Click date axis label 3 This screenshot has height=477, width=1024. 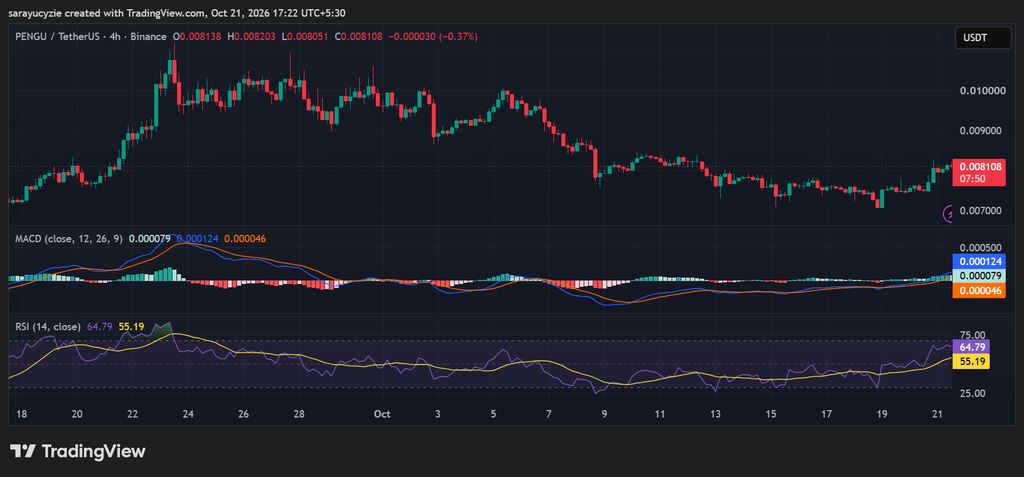coord(438,414)
